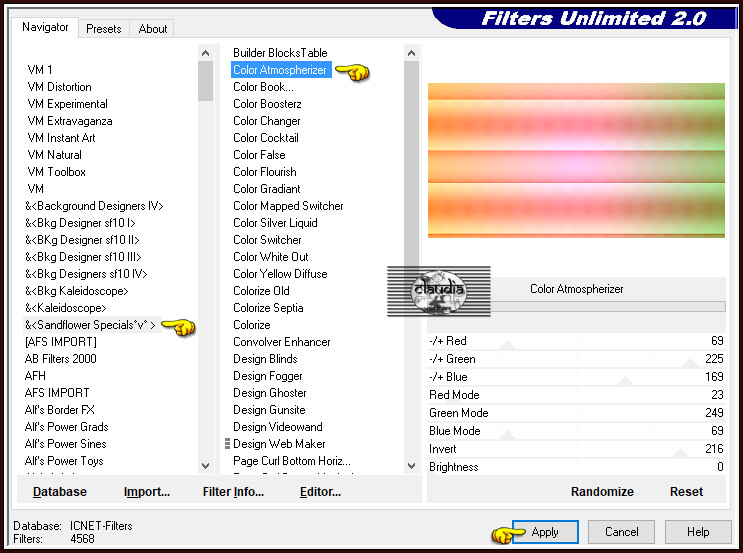Adjust the Brightness slider
The image size is (743, 553).
pos(576,467)
